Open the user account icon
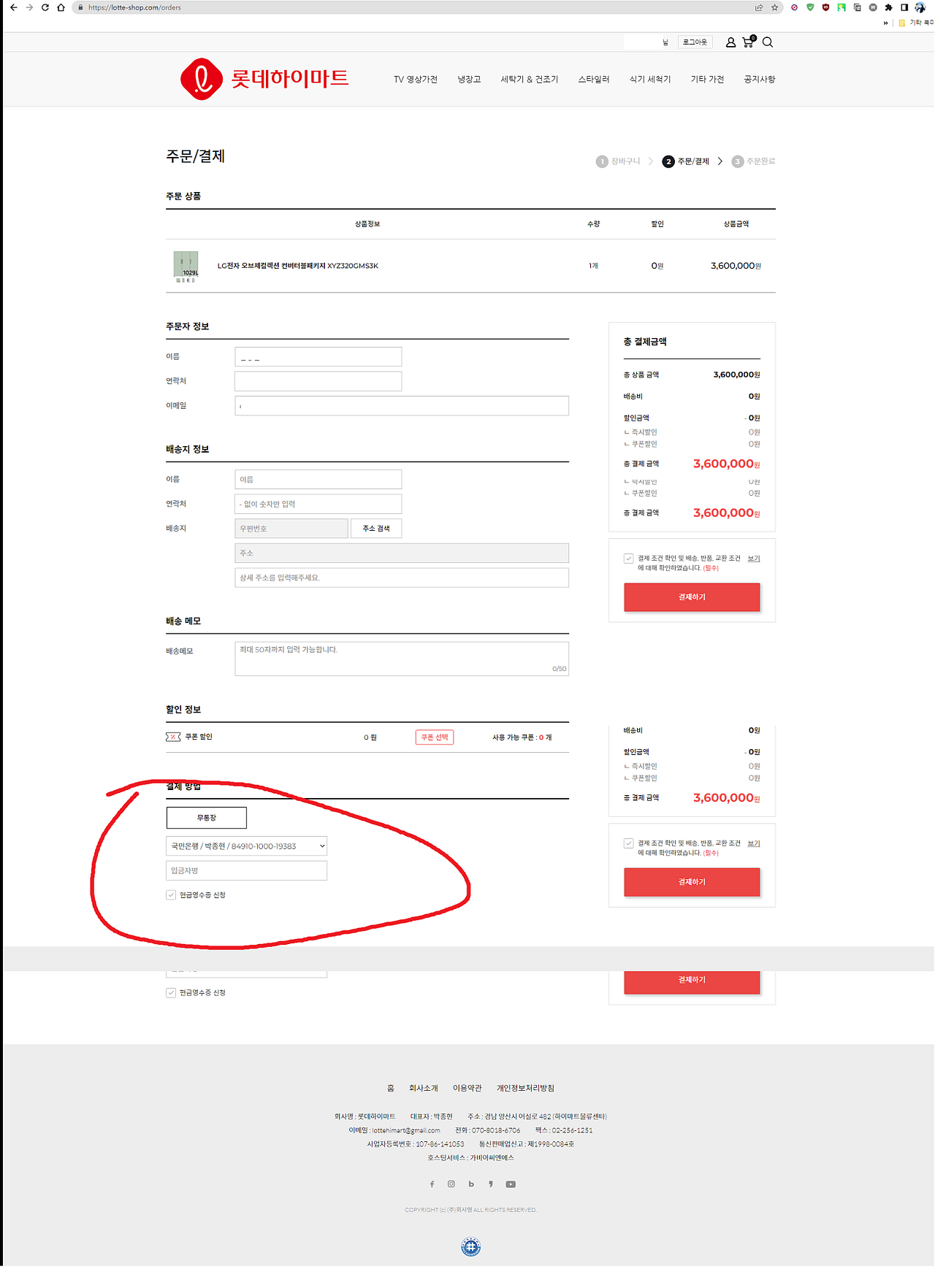This screenshot has width=935, height=1288. tap(730, 42)
